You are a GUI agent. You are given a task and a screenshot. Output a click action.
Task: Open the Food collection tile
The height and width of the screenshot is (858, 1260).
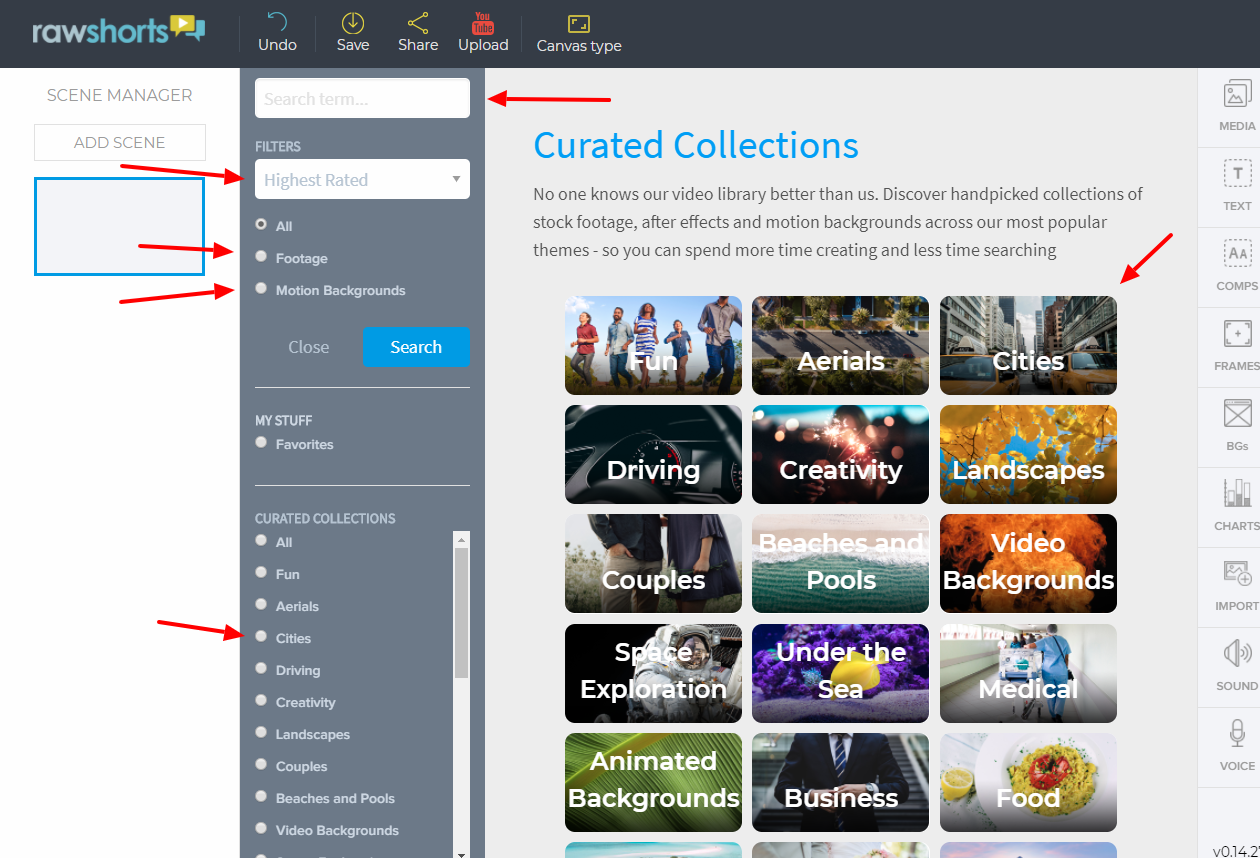click(1028, 782)
